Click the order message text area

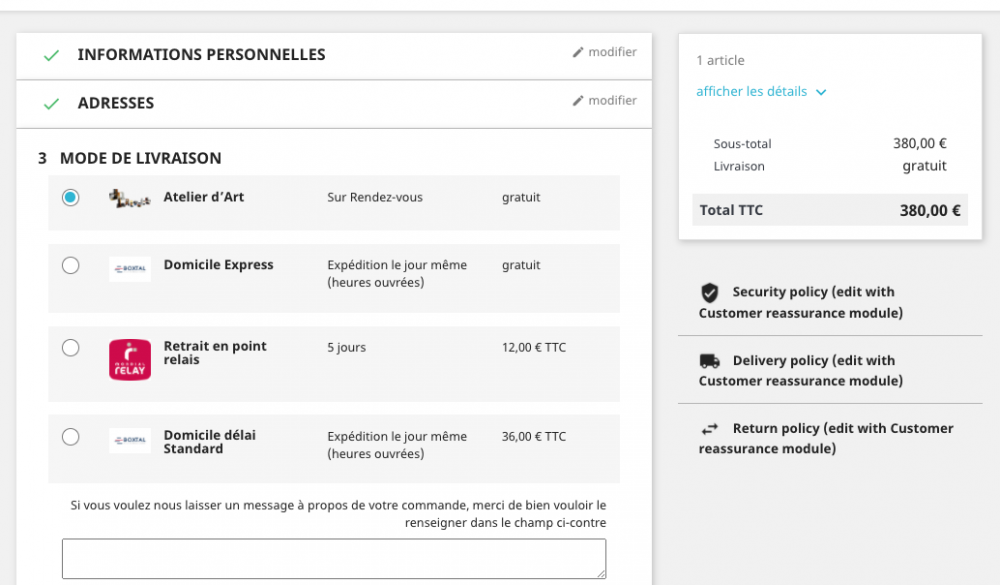pyautogui.click(x=333, y=558)
